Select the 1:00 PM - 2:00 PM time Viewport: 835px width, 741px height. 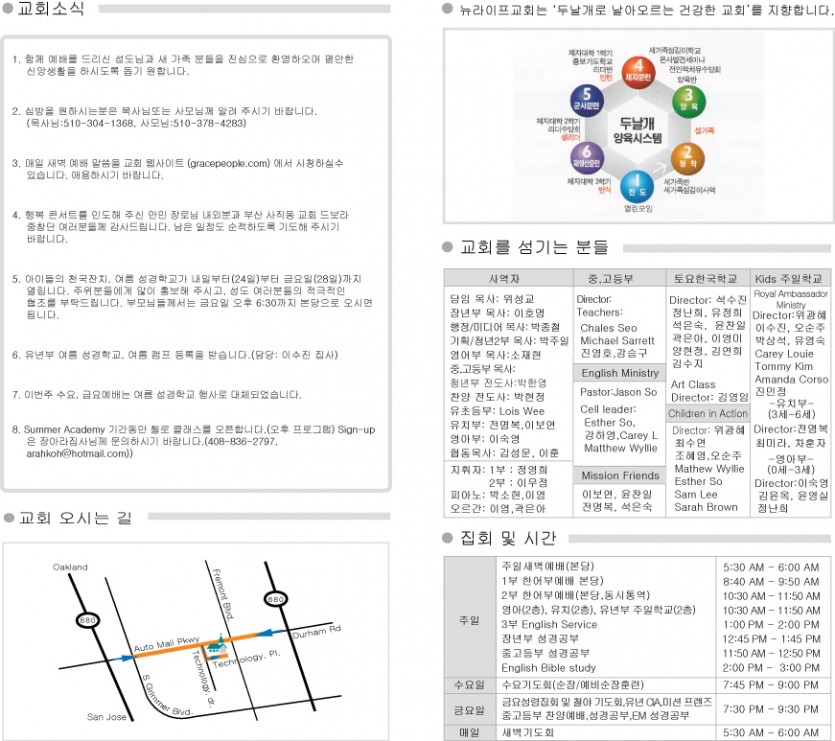[x=771, y=624]
